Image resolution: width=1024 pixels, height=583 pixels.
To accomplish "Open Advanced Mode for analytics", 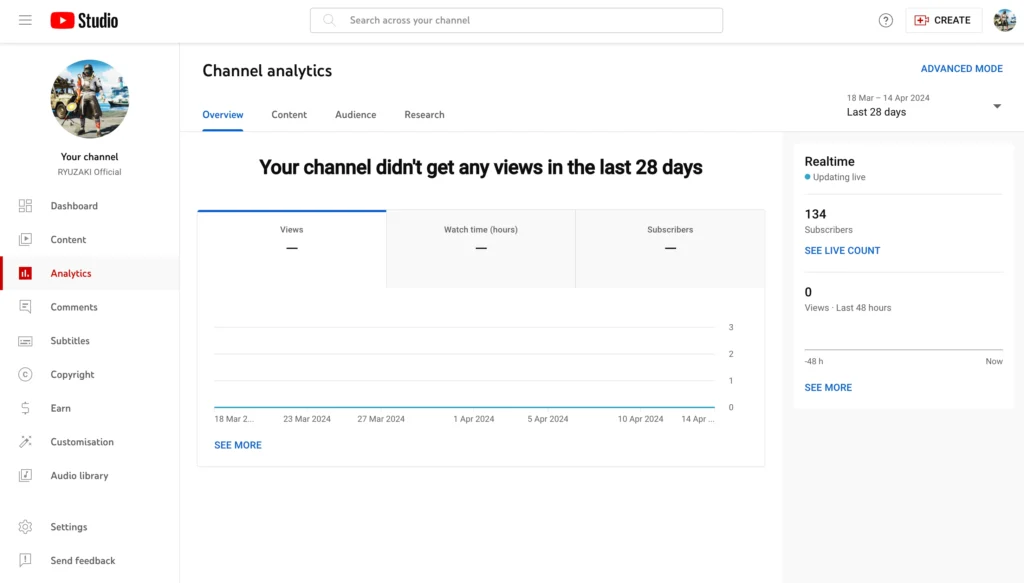I will pyautogui.click(x=962, y=68).
